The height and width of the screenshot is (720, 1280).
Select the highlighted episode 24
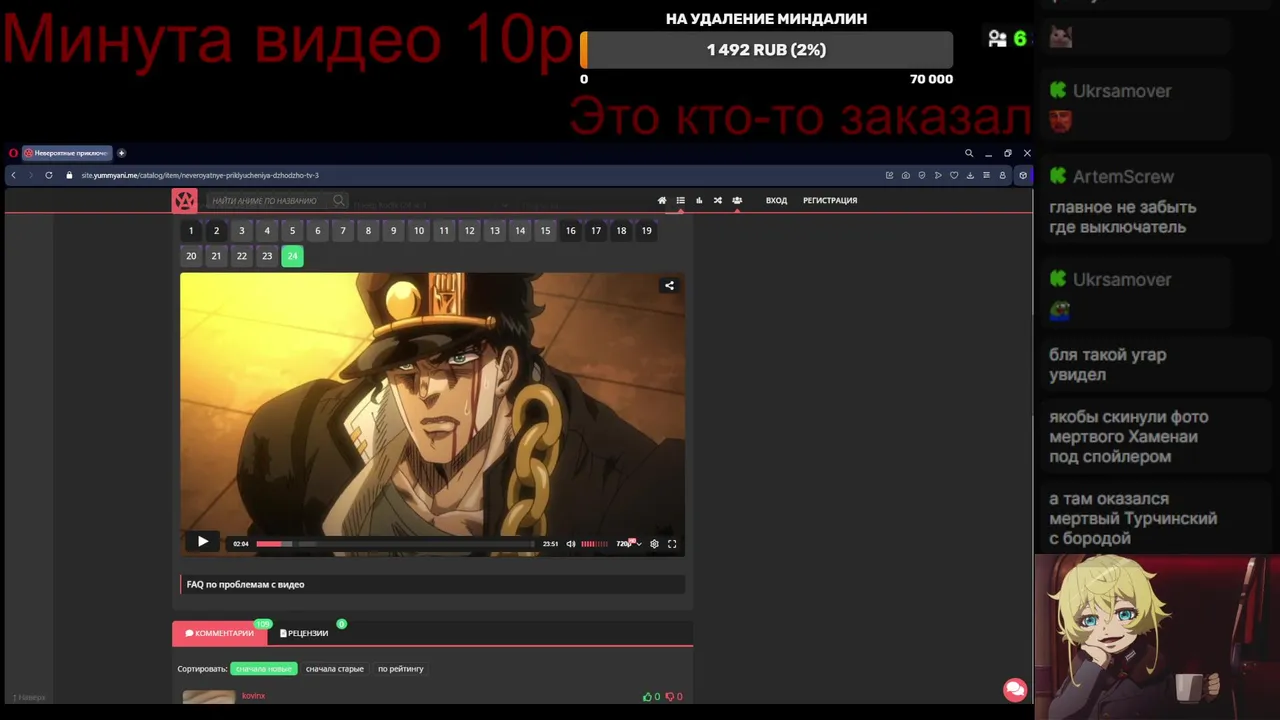[292, 256]
